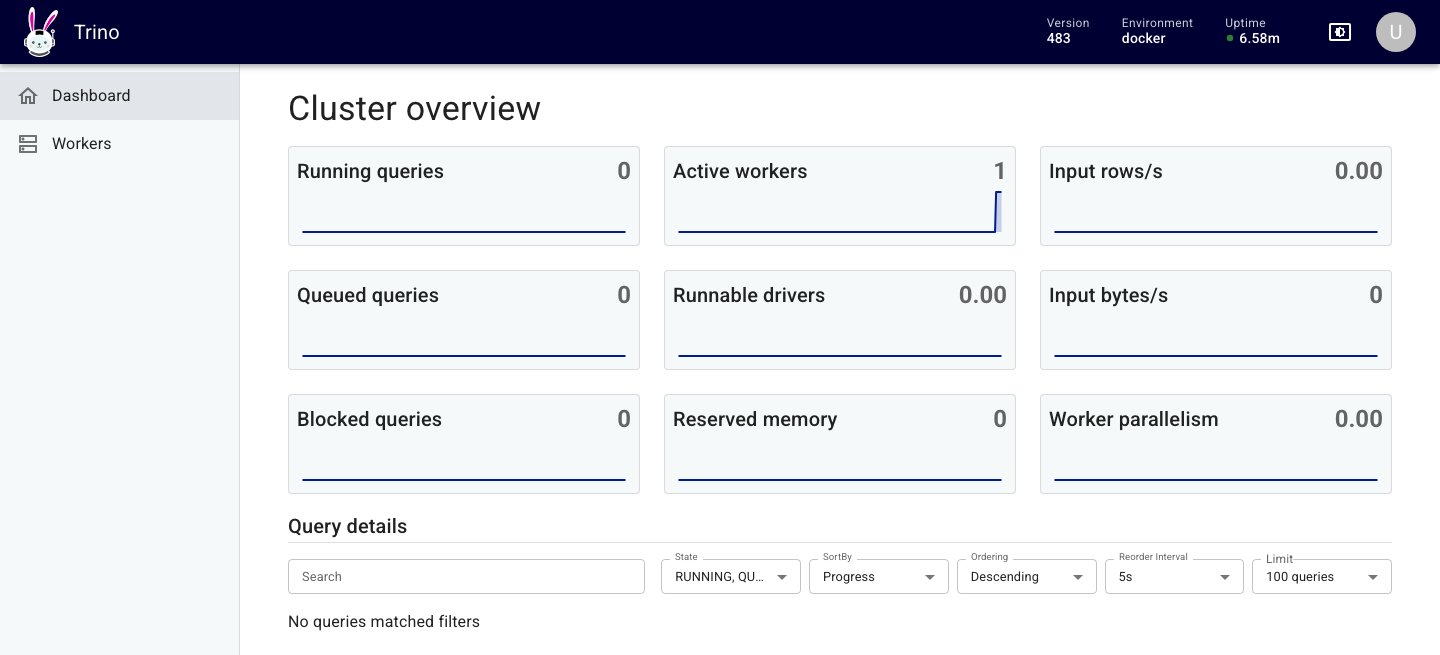Click the green uptime status dot
This screenshot has width=1440, height=655.
pos(1230,39)
